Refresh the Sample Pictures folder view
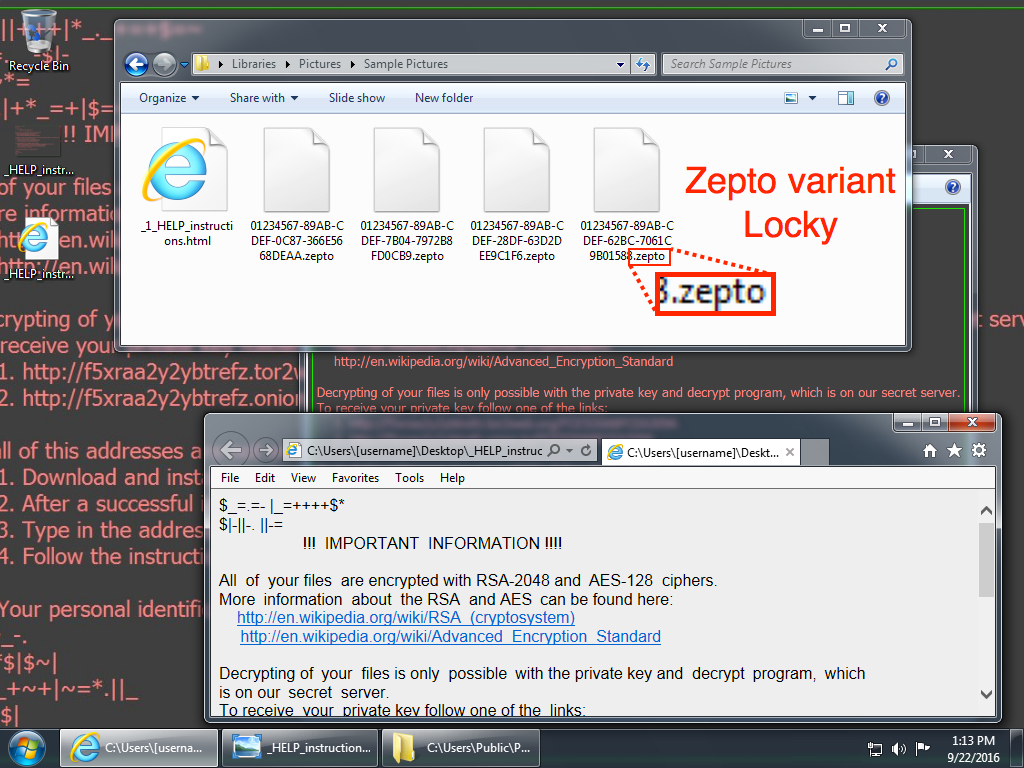Image resolution: width=1024 pixels, height=768 pixels. (x=643, y=64)
